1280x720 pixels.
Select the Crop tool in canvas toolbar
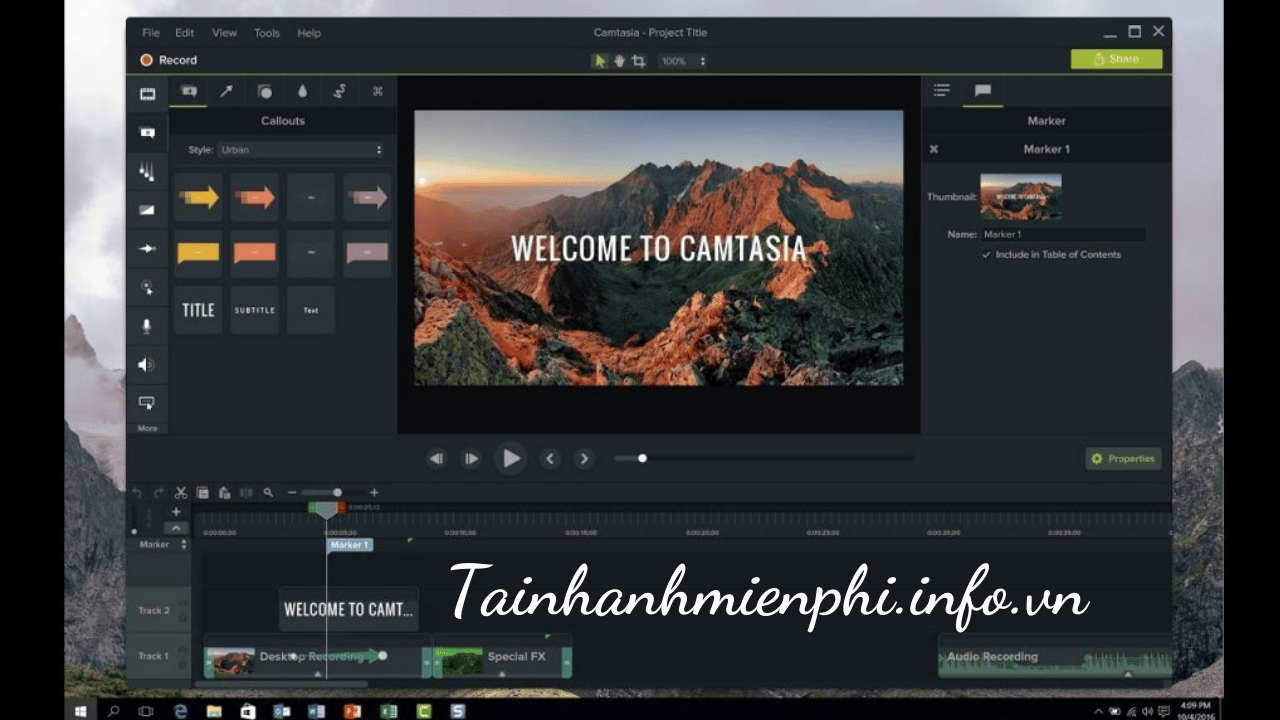[639, 61]
